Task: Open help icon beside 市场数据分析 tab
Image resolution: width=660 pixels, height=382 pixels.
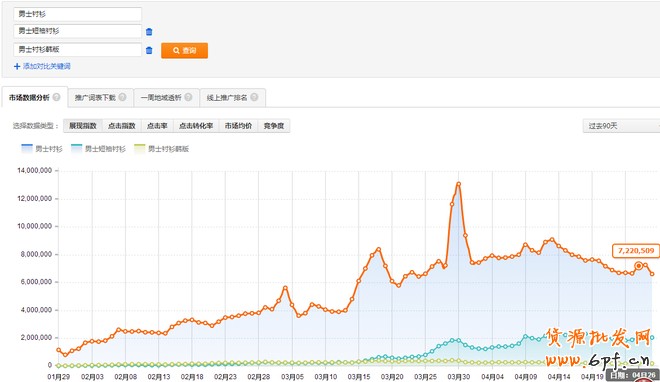Action: pos(56,97)
